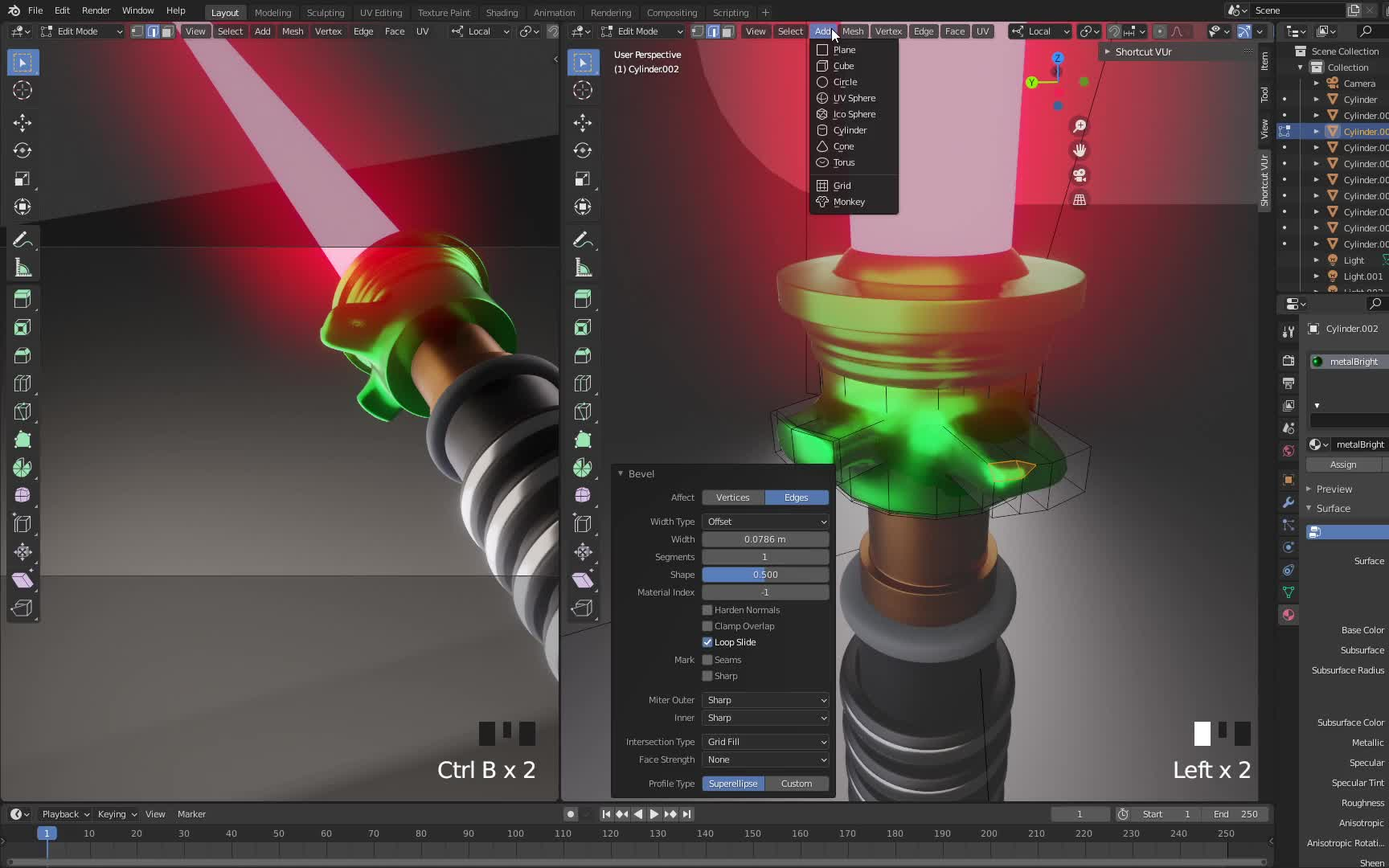This screenshot has height=868, width=1389.
Task: Select the Annotate tool
Action: [x=22, y=239]
